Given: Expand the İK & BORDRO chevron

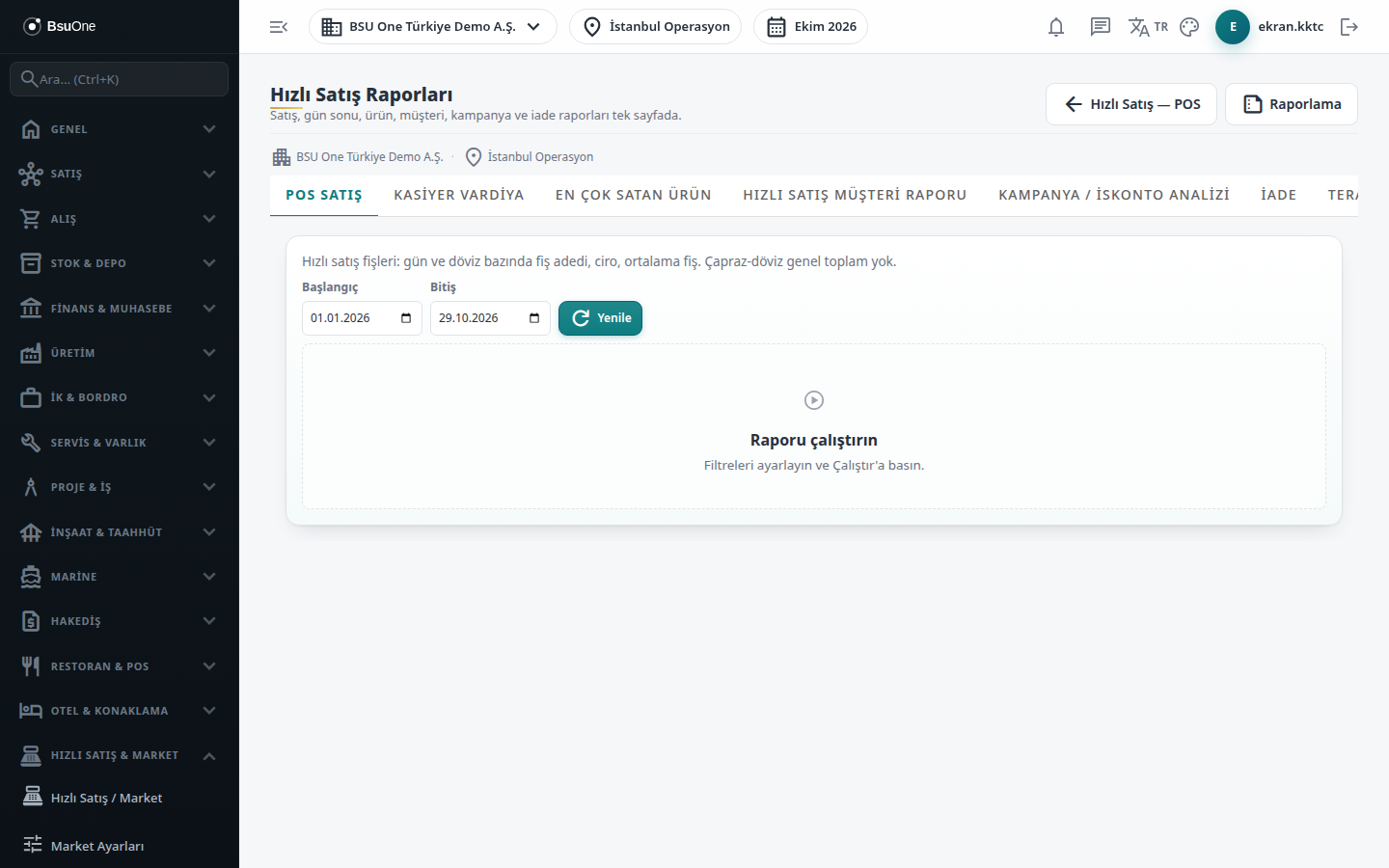Looking at the screenshot, I should (209, 397).
